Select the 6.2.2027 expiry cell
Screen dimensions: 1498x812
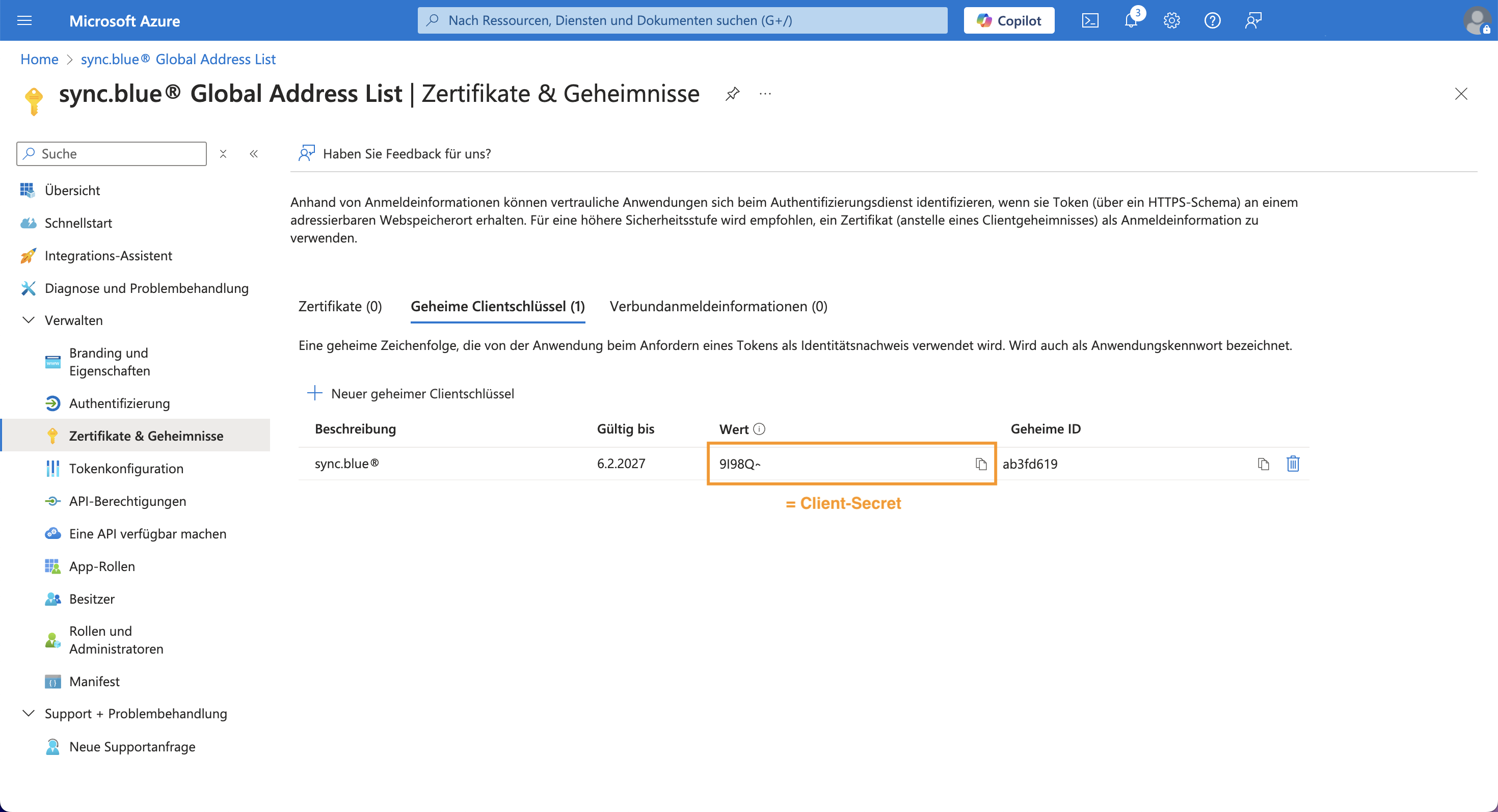[621, 463]
